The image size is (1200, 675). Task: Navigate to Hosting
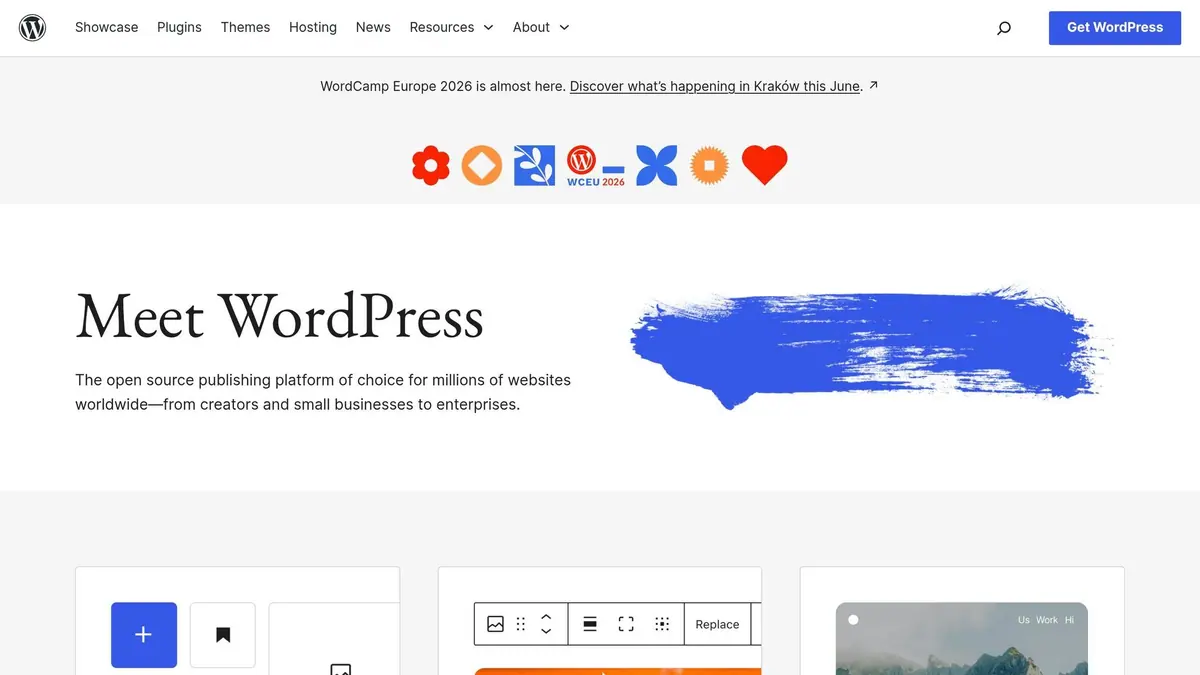click(x=313, y=27)
